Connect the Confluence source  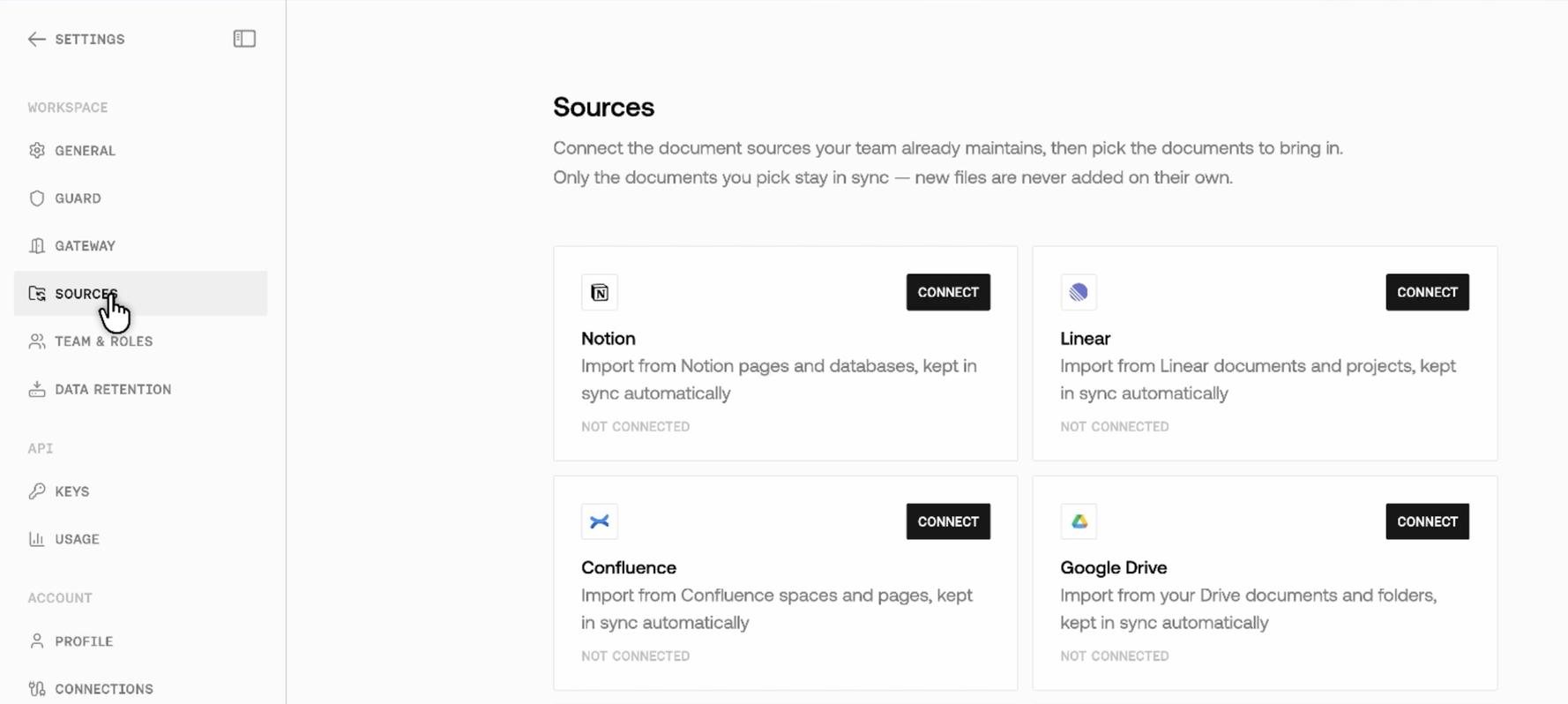[x=948, y=521]
